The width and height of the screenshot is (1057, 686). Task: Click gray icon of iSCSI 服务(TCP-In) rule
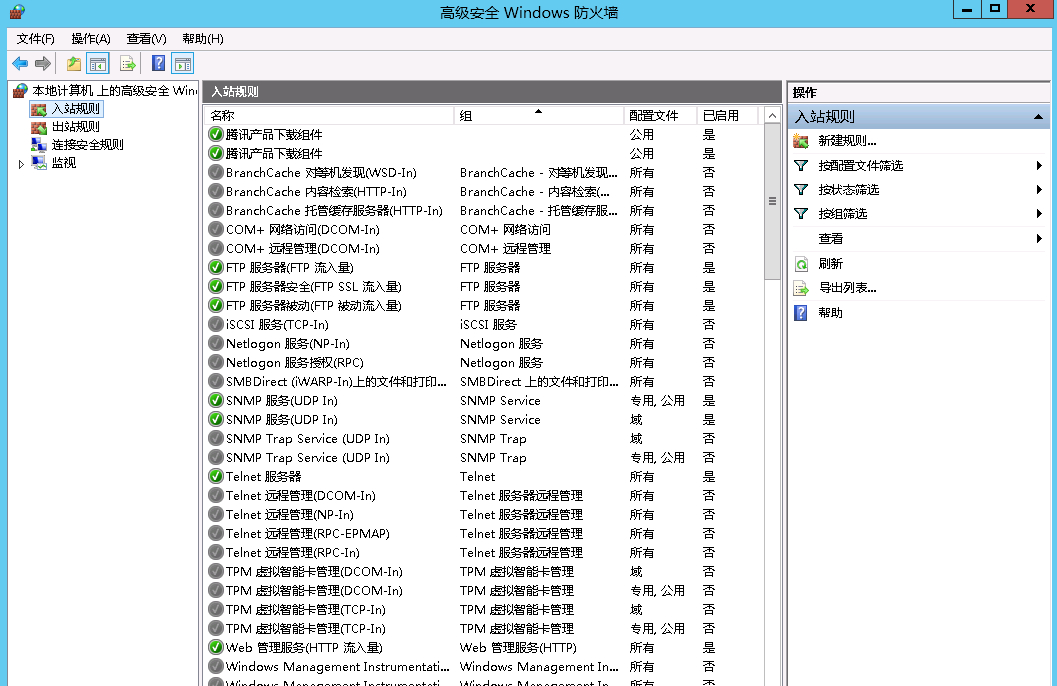click(216, 324)
